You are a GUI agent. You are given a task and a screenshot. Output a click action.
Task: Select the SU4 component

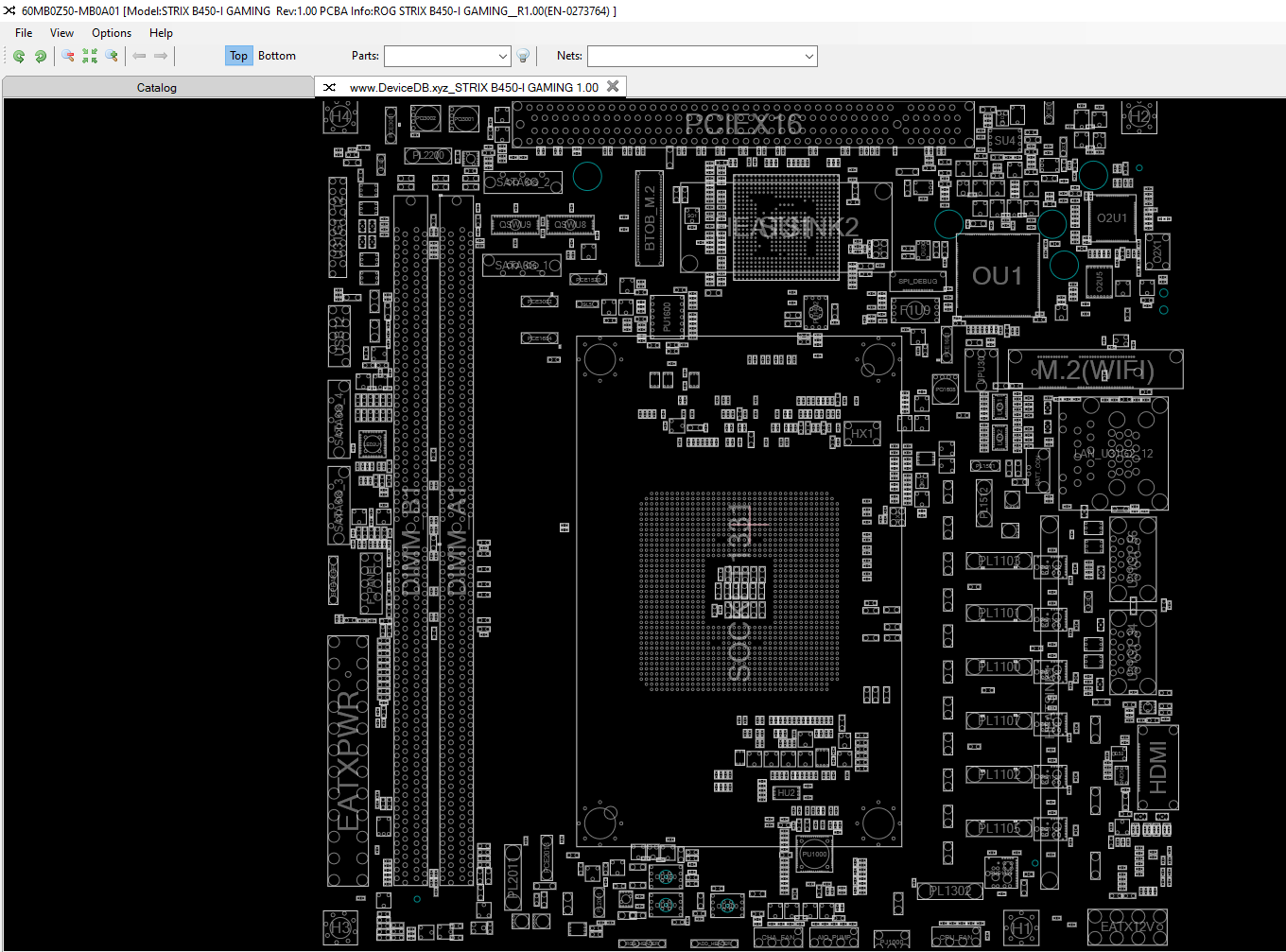(x=1004, y=140)
